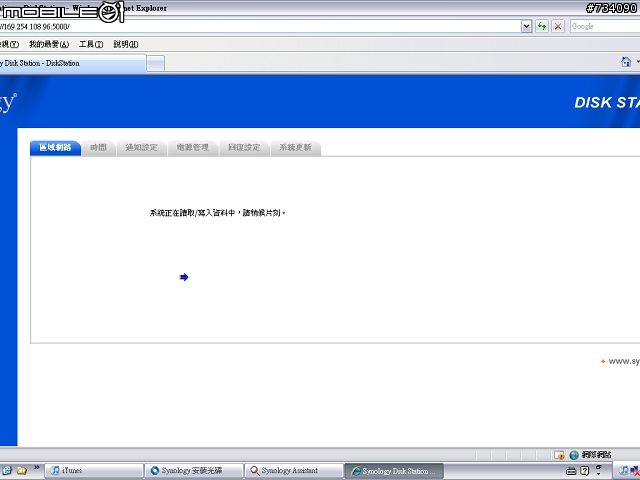Image resolution: width=640 pixels, height=480 pixels.
Task: Click the internet zone globe icon
Action: [574, 455]
